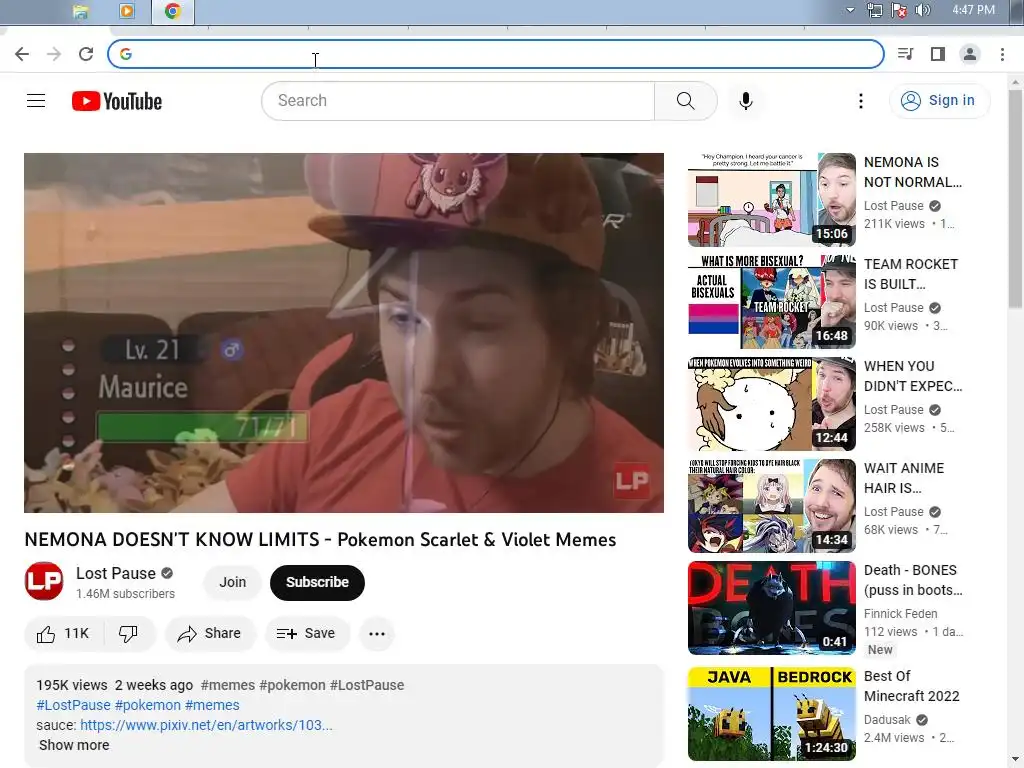Go to YouTube home via the logo

(117, 101)
